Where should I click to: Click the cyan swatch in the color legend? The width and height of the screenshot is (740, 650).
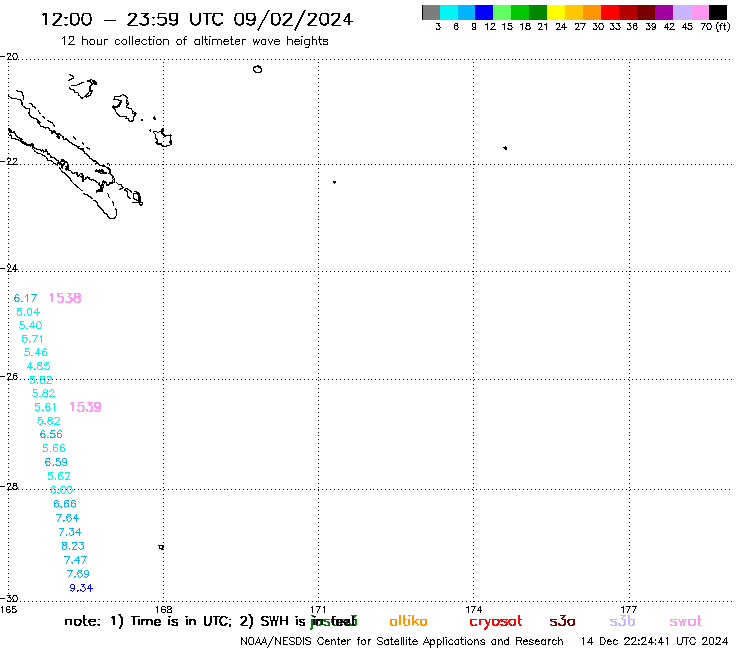coord(449,12)
